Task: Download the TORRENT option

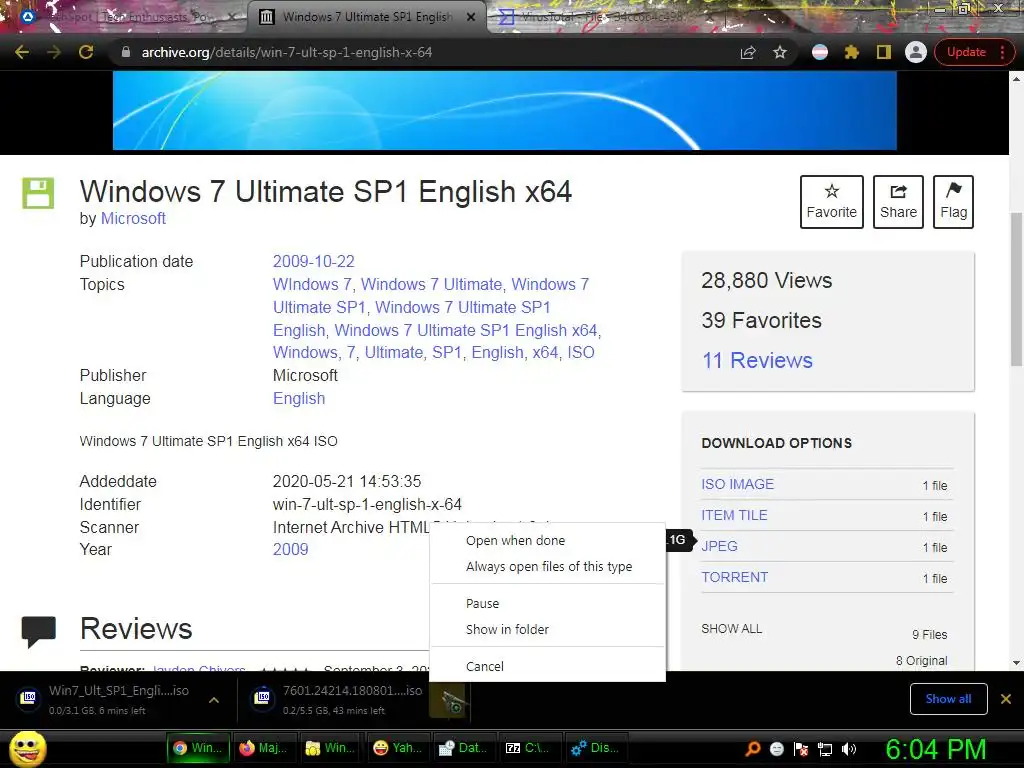Action: click(x=735, y=577)
